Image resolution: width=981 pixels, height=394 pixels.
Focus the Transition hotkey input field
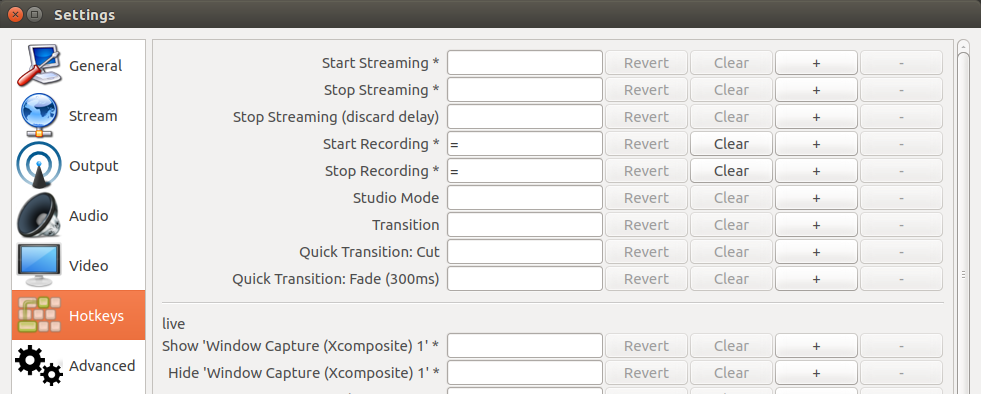coord(525,225)
